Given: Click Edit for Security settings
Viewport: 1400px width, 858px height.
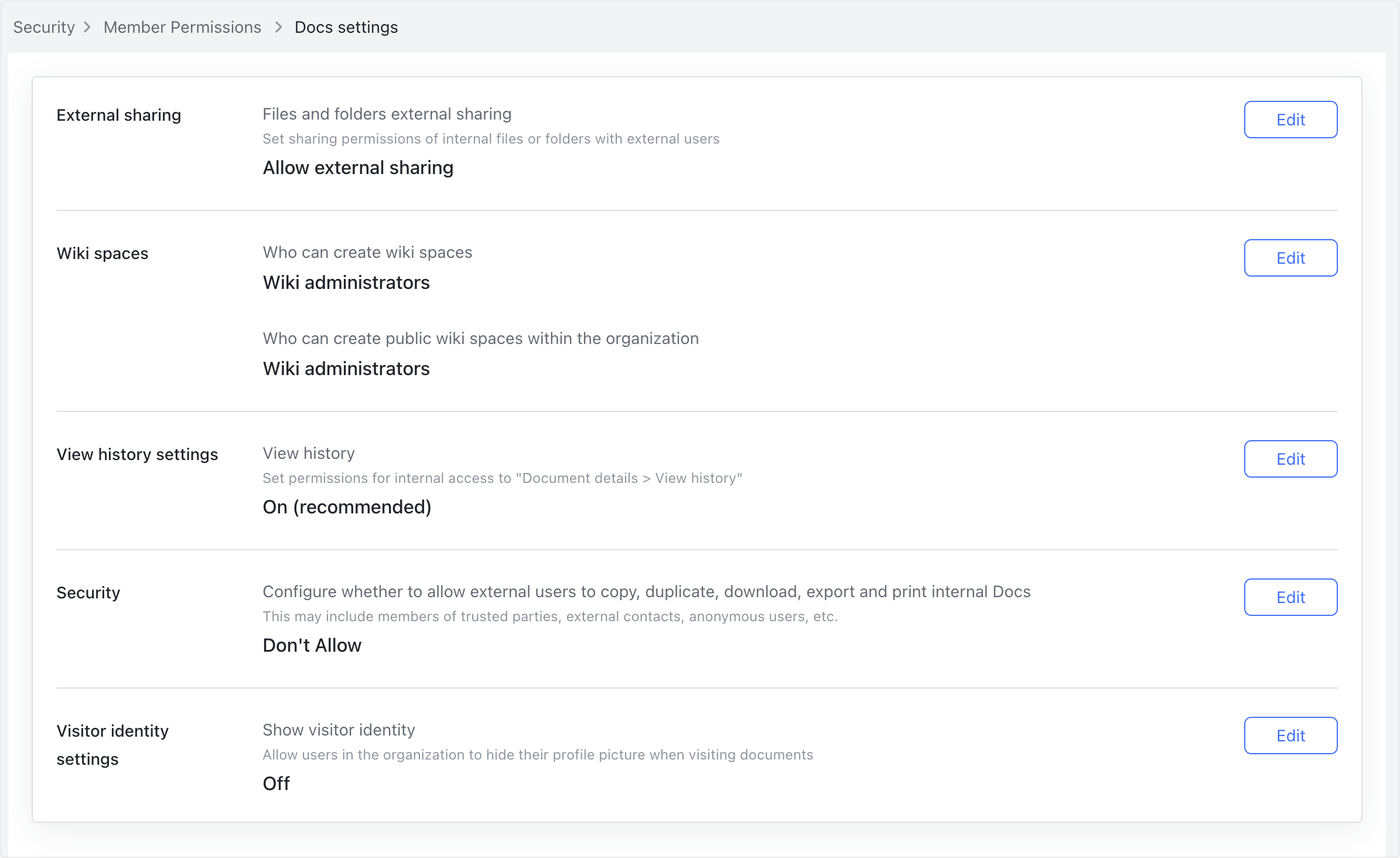Looking at the screenshot, I should coord(1290,597).
